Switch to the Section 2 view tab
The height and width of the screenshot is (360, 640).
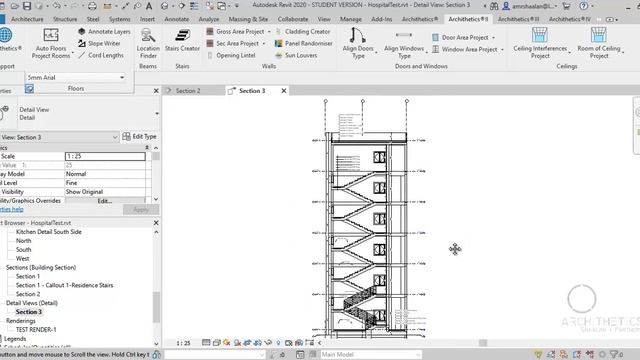click(x=188, y=91)
